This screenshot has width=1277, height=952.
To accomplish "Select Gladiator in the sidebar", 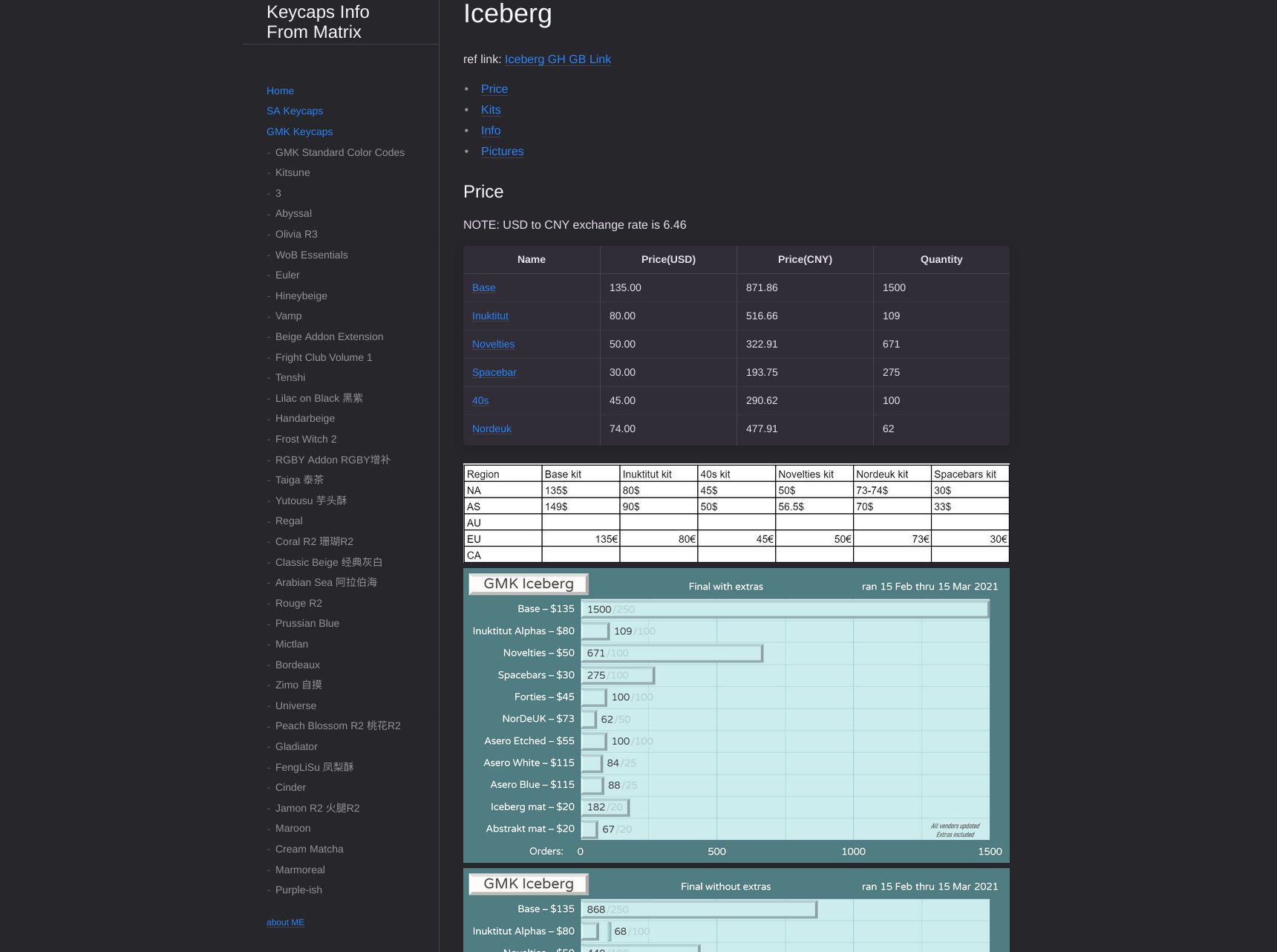I will [x=296, y=747].
